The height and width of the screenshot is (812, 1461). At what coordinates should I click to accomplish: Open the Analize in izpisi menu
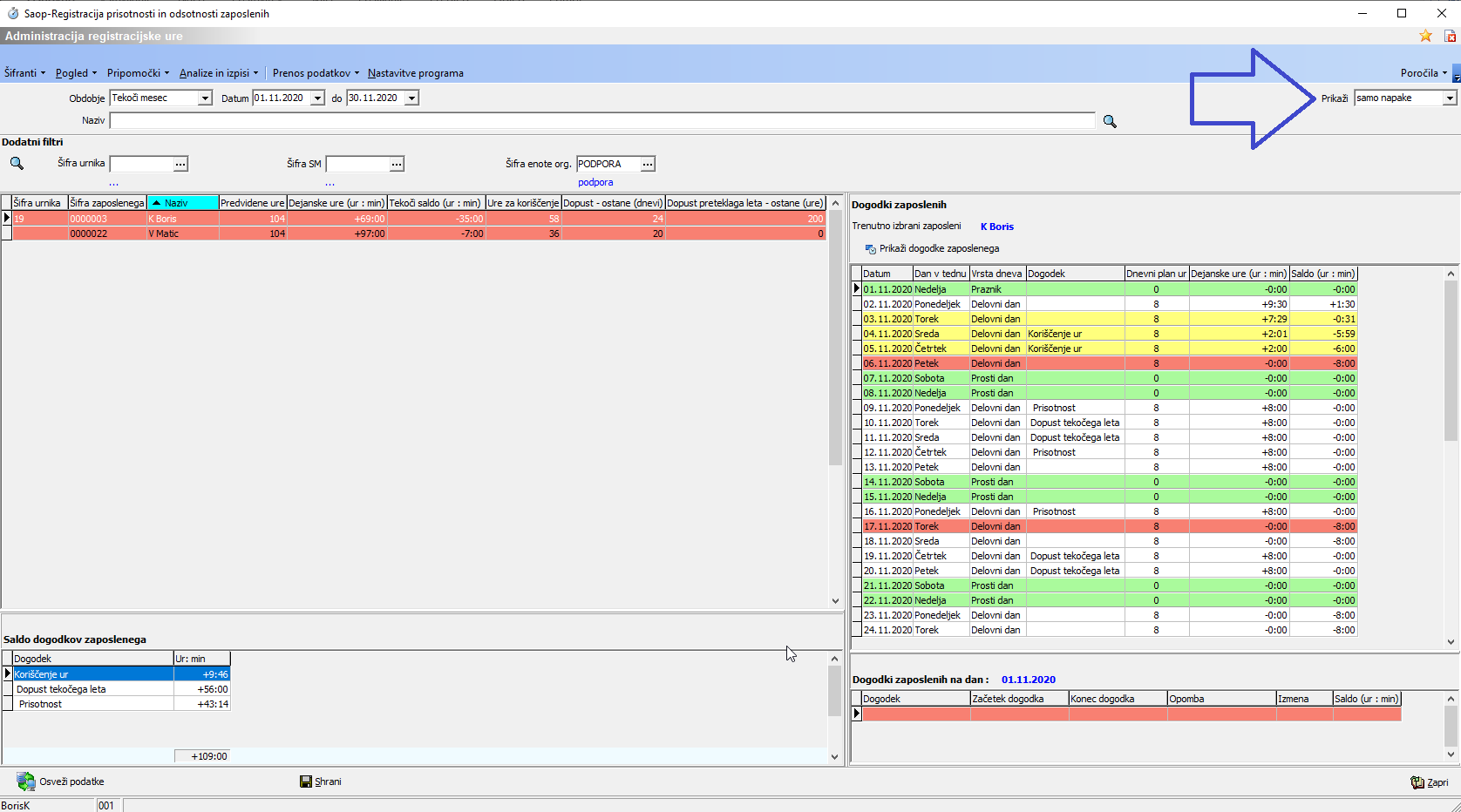click(x=219, y=73)
